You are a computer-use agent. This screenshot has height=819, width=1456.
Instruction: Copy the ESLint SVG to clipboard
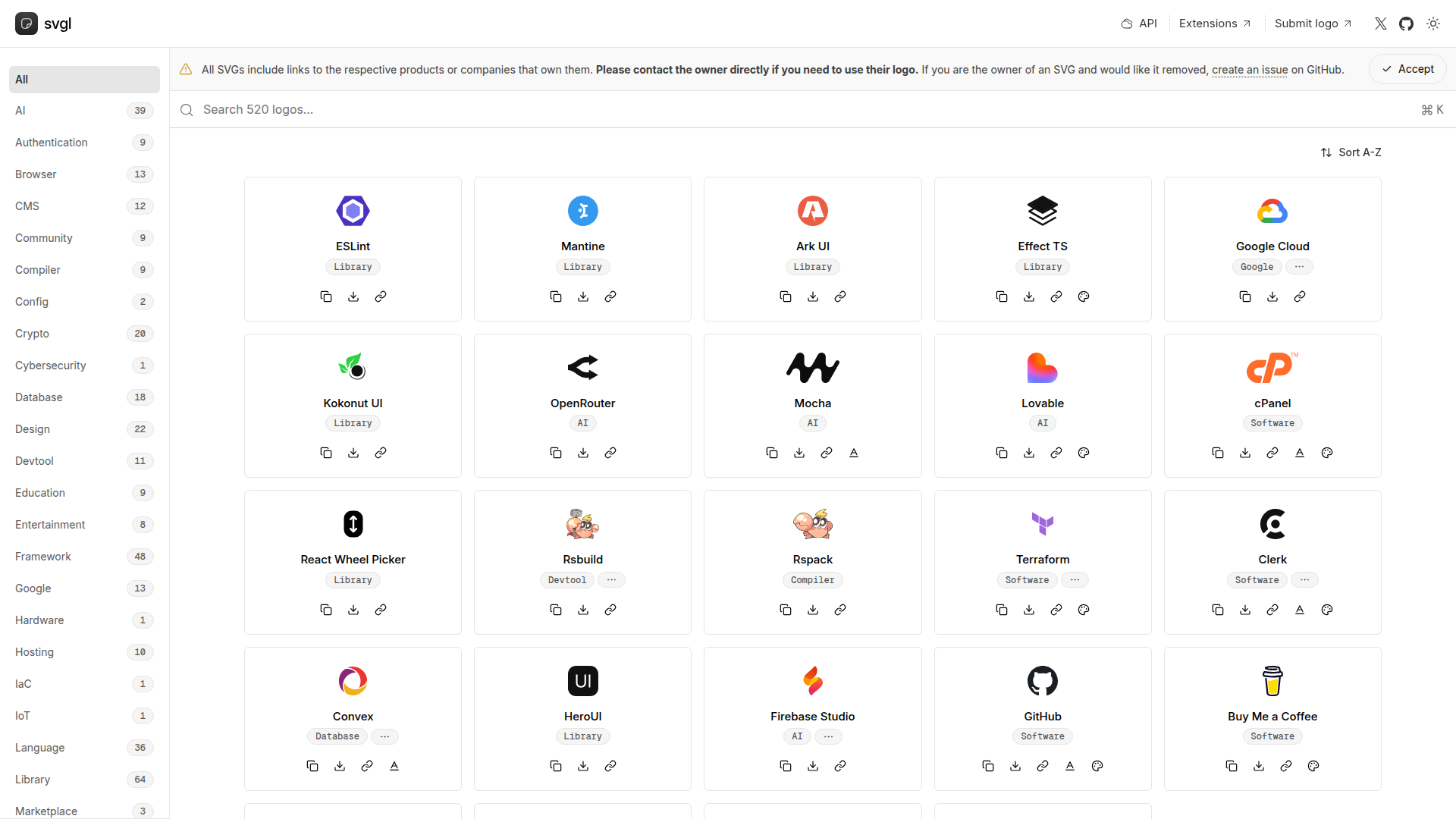tap(326, 297)
